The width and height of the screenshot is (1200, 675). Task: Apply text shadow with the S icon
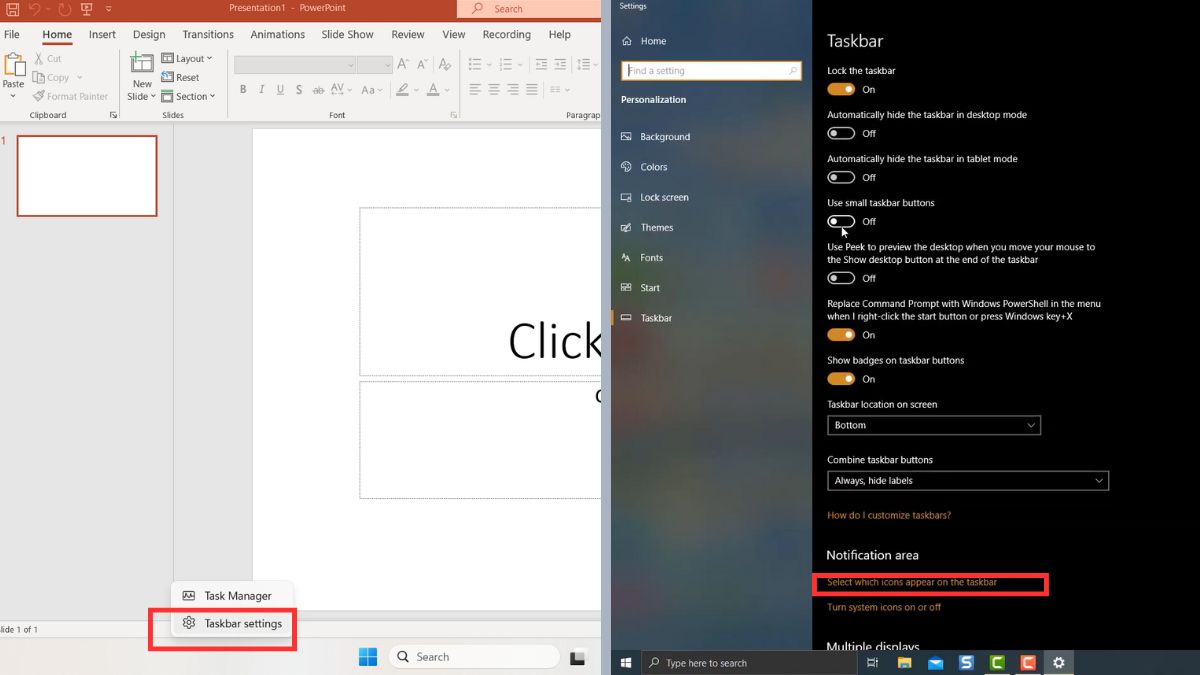300,90
